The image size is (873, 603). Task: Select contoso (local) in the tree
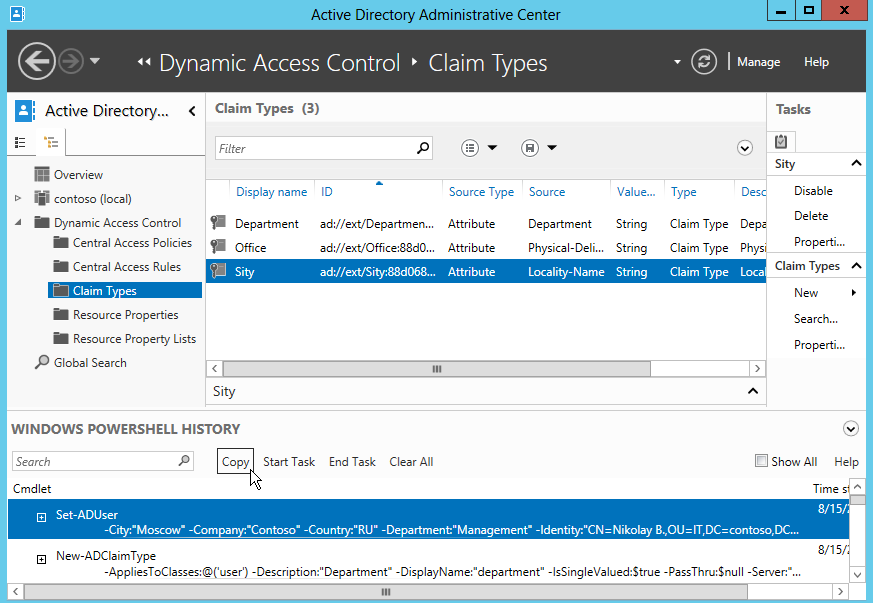tap(92, 199)
